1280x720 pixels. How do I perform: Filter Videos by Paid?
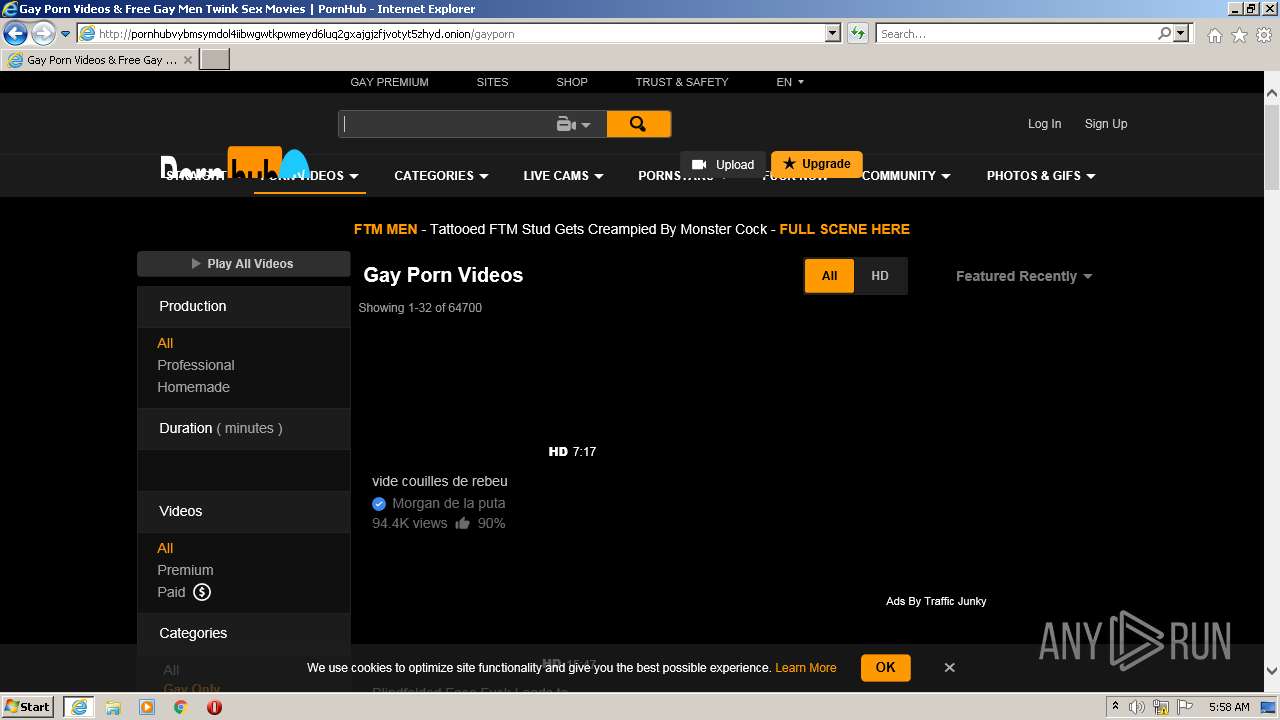click(x=171, y=592)
